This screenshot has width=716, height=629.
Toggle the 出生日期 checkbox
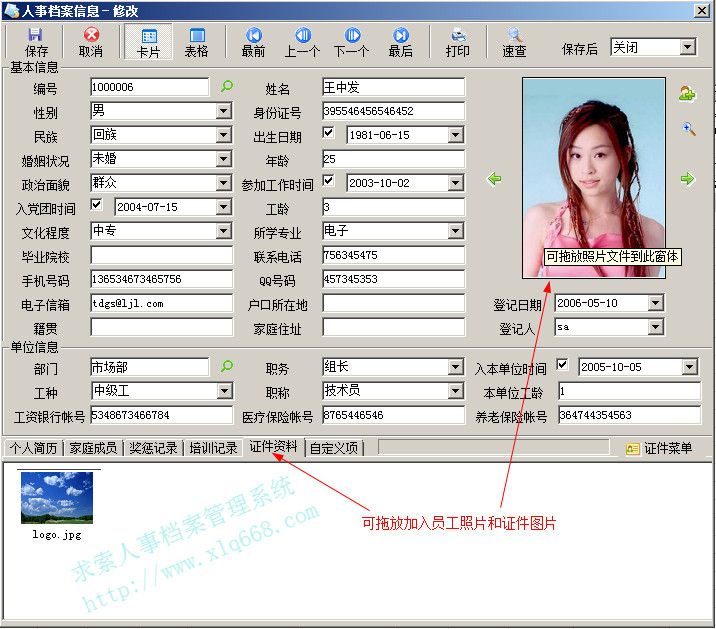coord(329,134)
